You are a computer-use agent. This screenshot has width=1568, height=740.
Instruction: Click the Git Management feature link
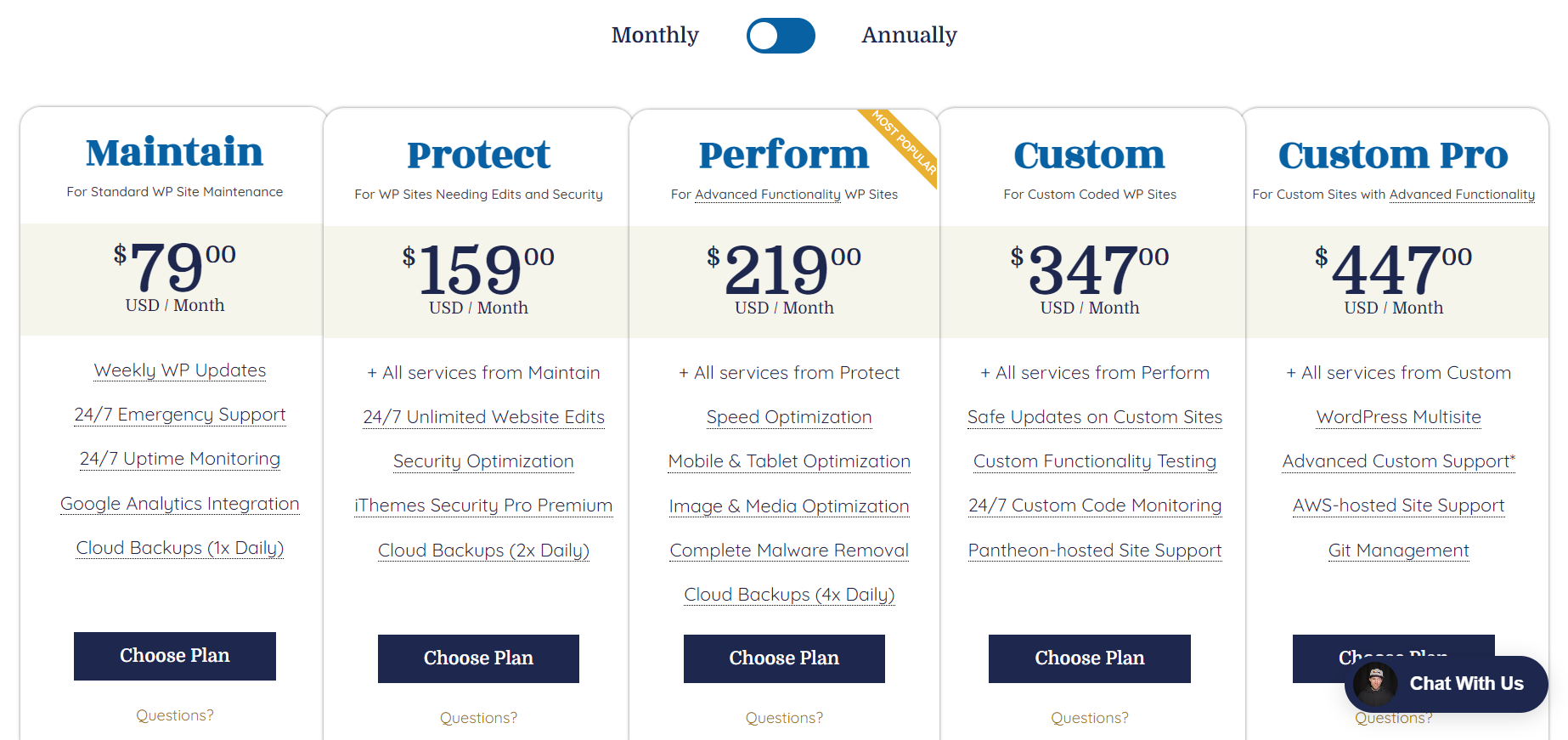[x=1398, y=551]
